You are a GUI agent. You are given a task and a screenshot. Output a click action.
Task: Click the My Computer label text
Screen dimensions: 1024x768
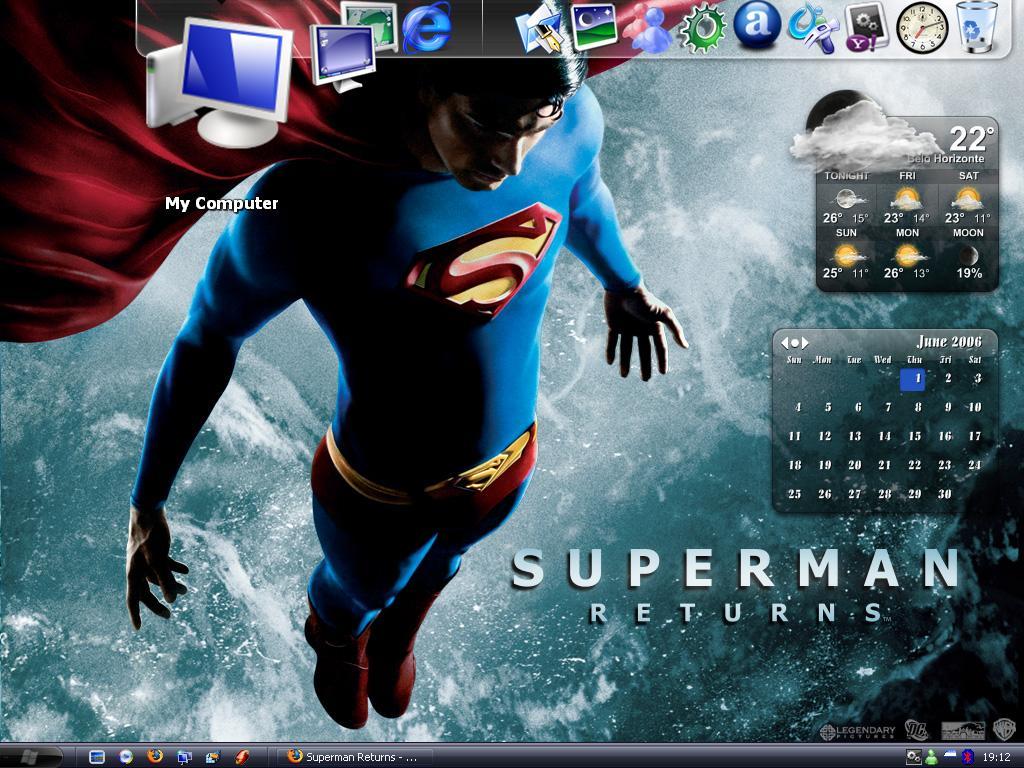(221, 204)
